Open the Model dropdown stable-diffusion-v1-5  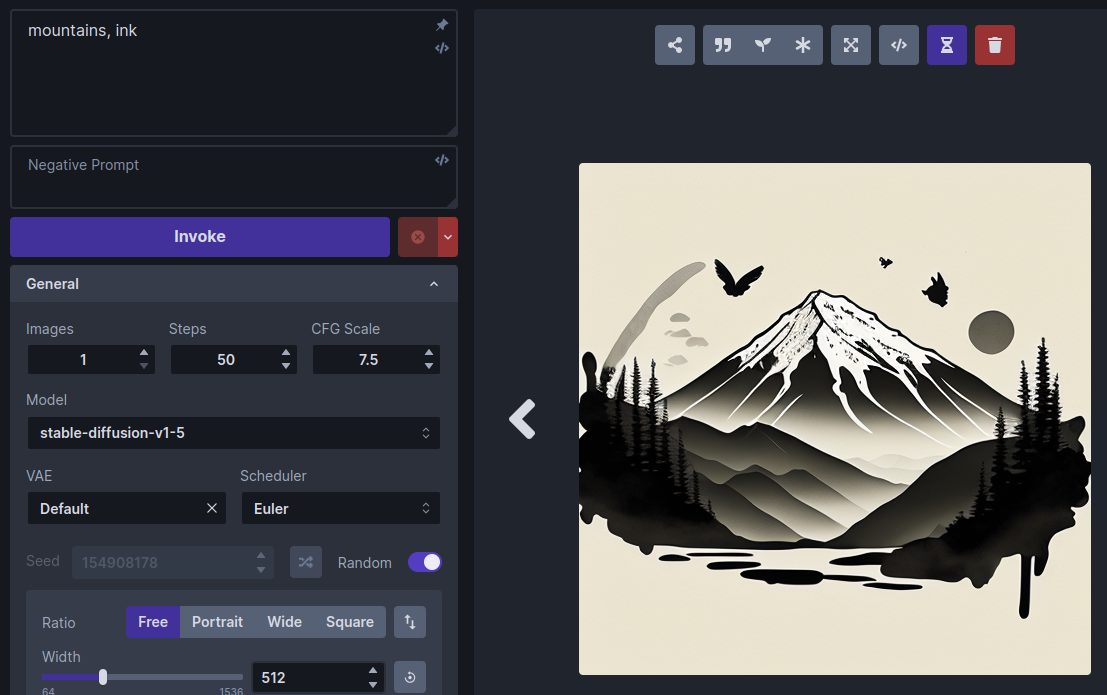pyautogui.click(x=233, y=433)
